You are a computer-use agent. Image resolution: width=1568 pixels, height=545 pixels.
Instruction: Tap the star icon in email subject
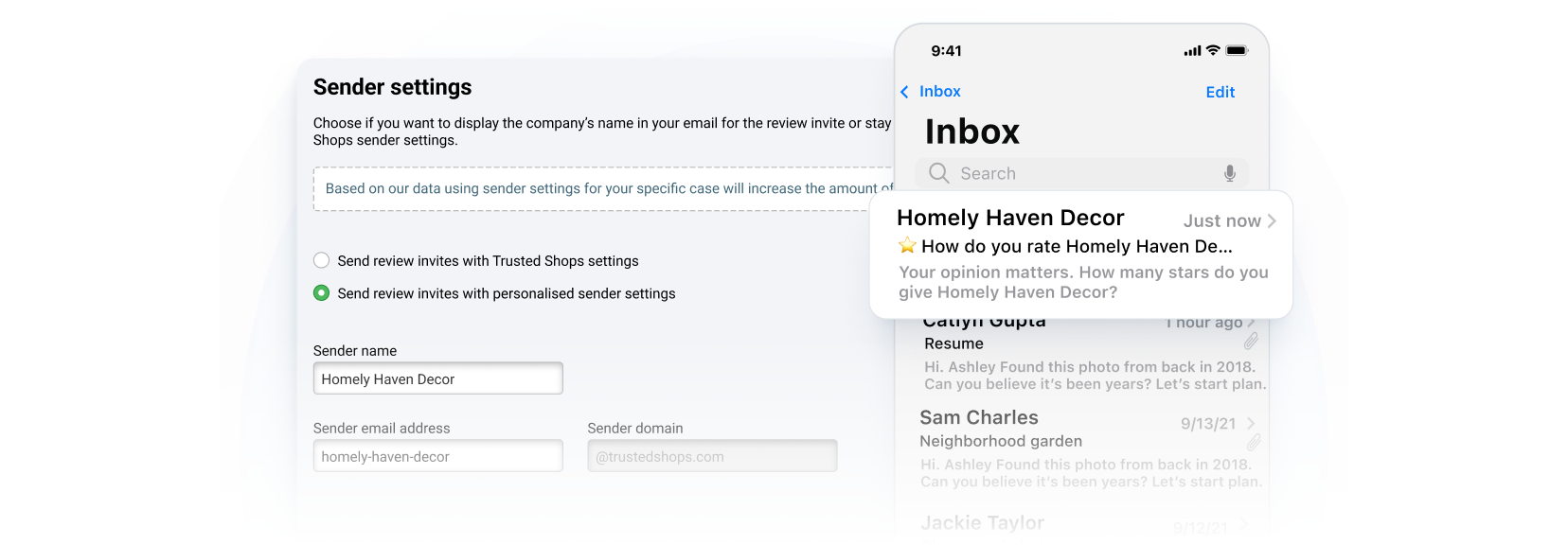(907, 246)
